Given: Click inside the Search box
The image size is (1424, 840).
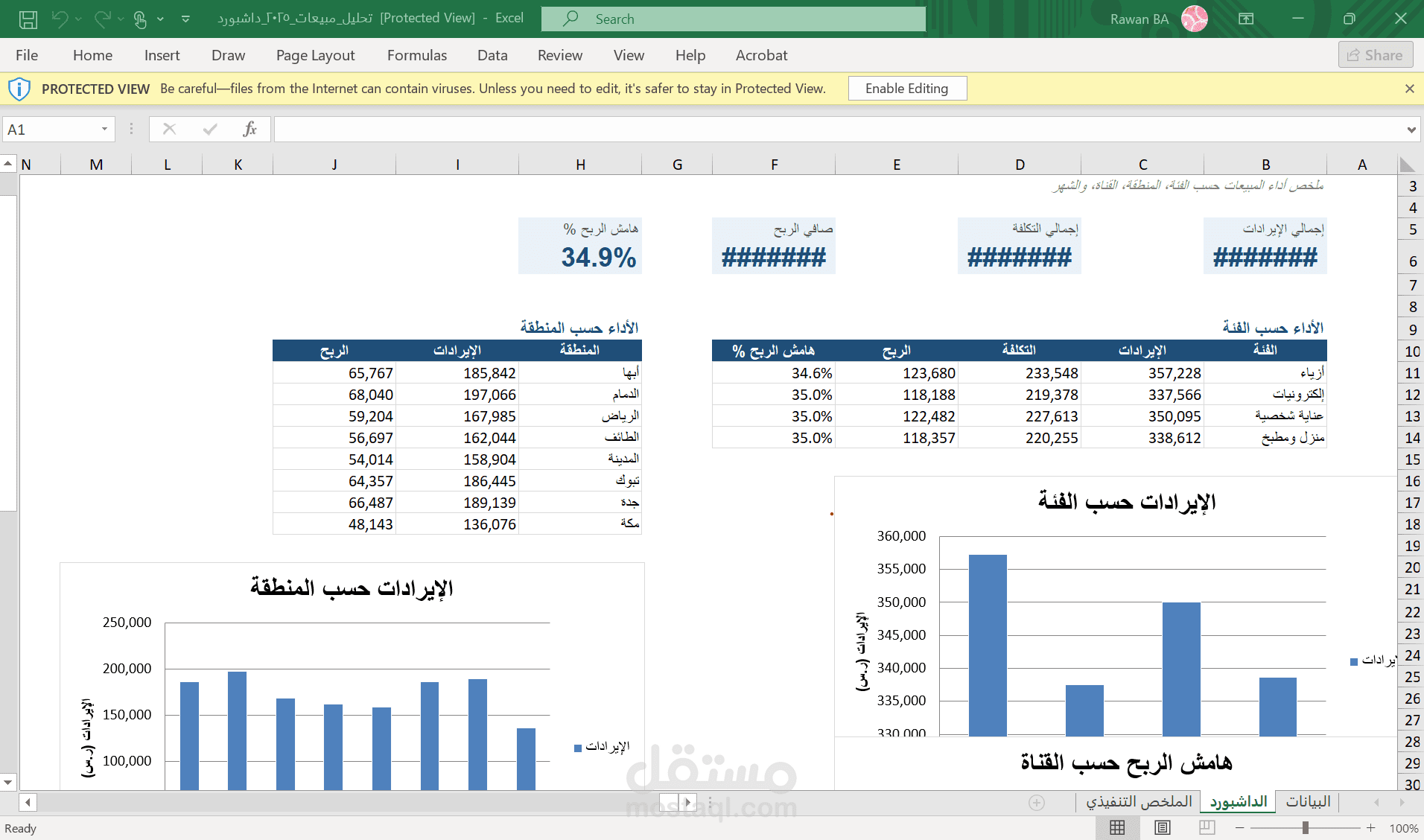Looking at the screenshot, I should [x=734, y=19].
